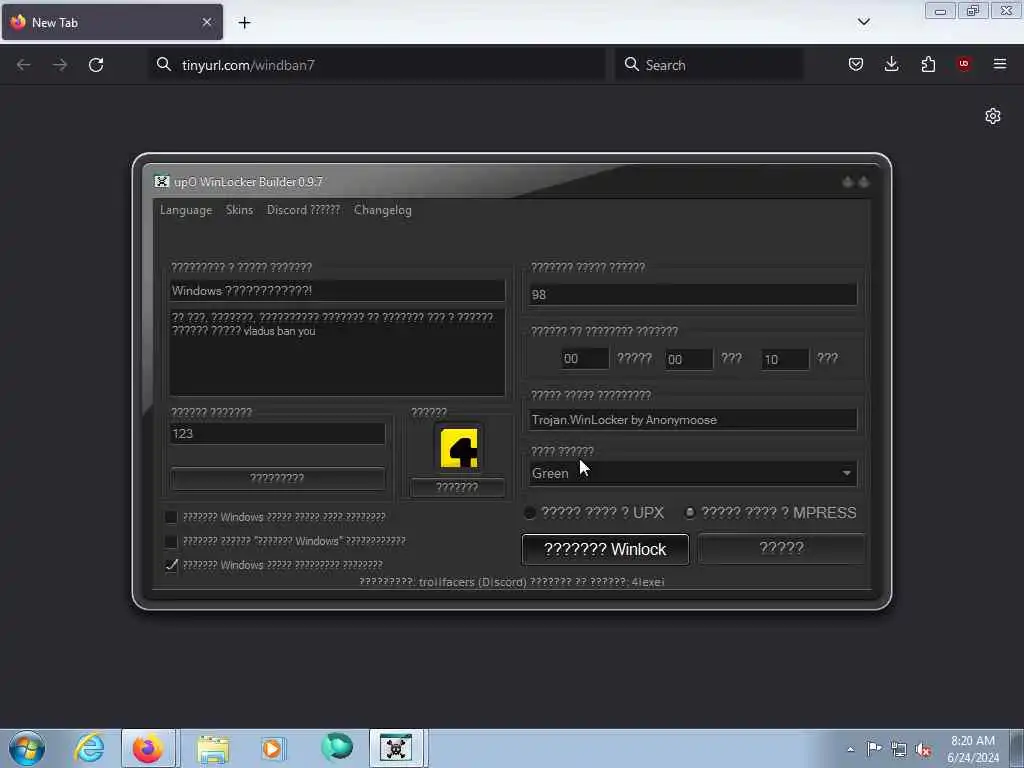The height and width of the screenshot is (768, 1024).
Task: Select the UPX radio button
Action: [x=530, y=513]
